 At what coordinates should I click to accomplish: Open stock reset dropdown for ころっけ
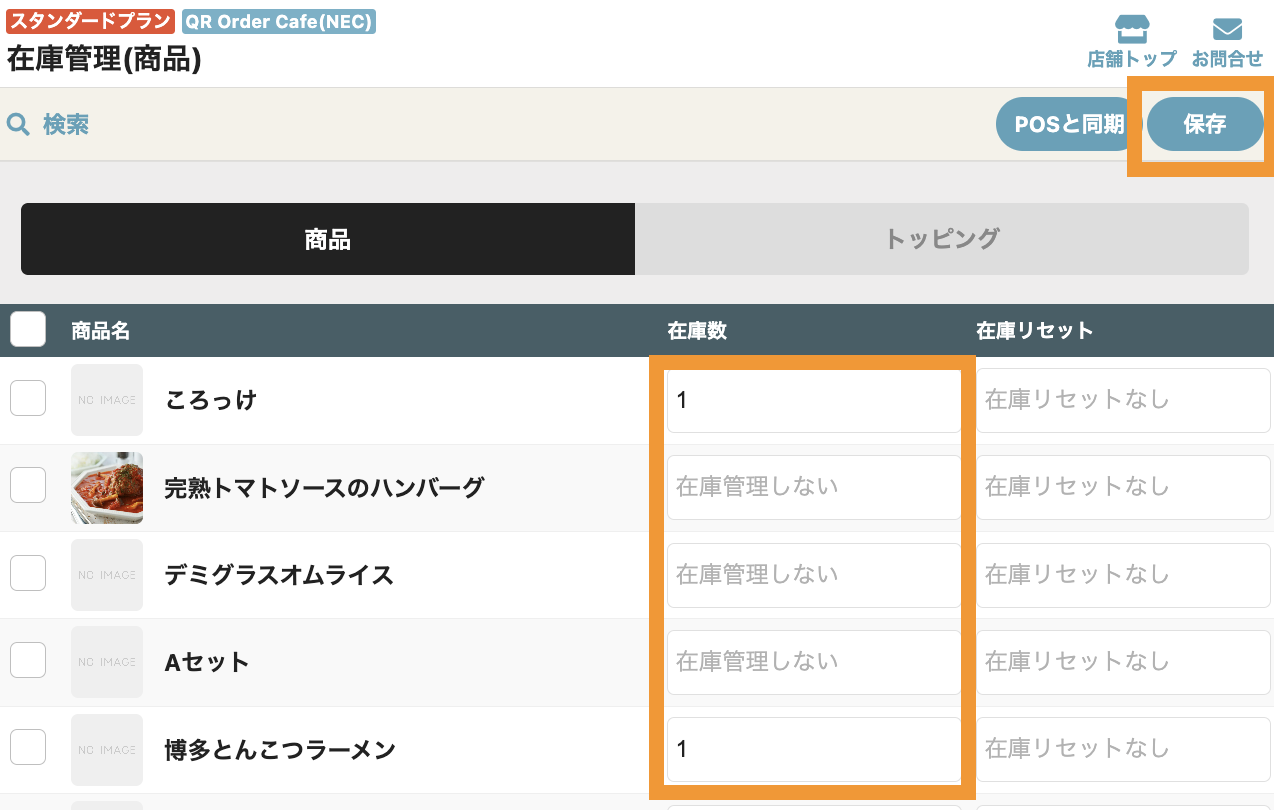click(x=1123, y=400)
